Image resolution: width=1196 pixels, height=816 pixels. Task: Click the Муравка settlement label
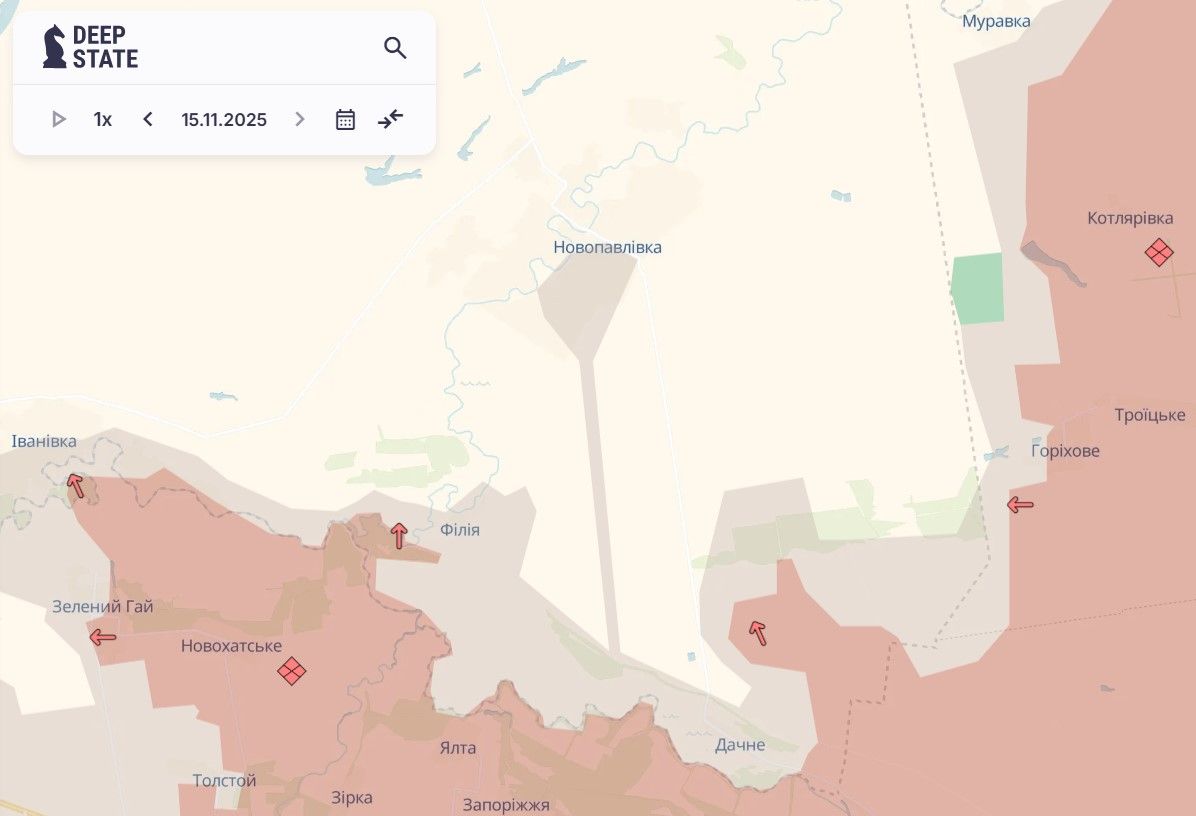pyautogui.click(x=996, y=21)
